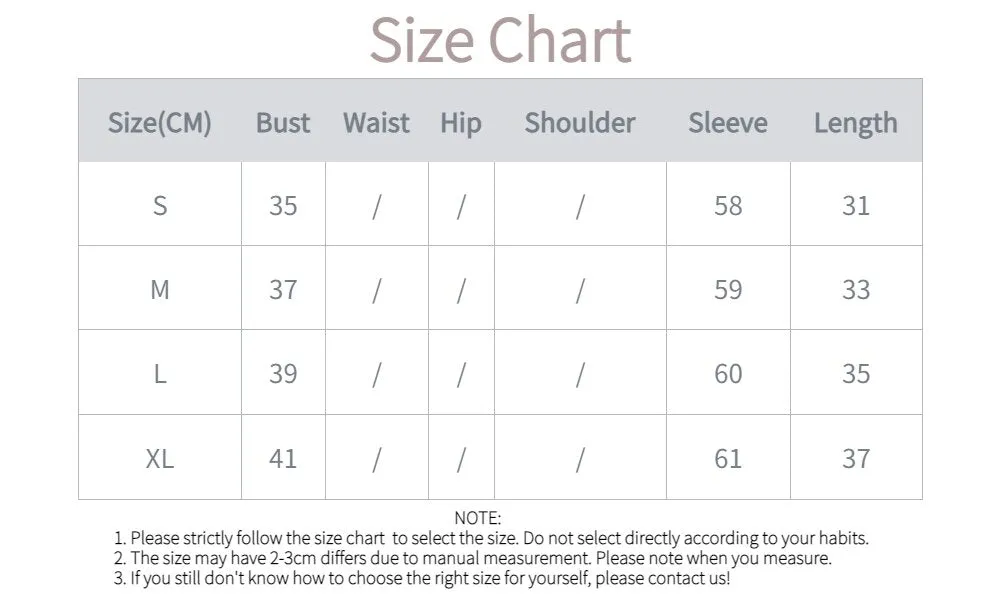This screenshot has height=600, width=1000.
Task: Select the XL size row label
Action: (159, 458)
